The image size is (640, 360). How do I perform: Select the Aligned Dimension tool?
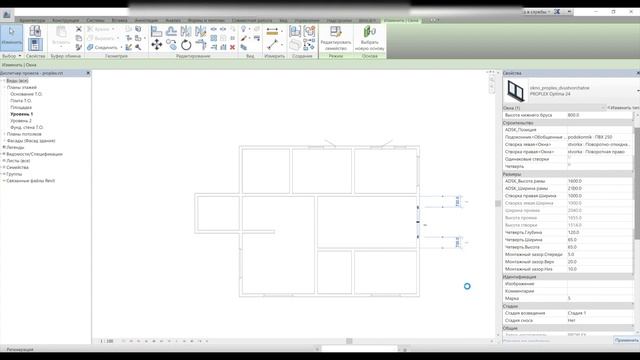[272, 31]
